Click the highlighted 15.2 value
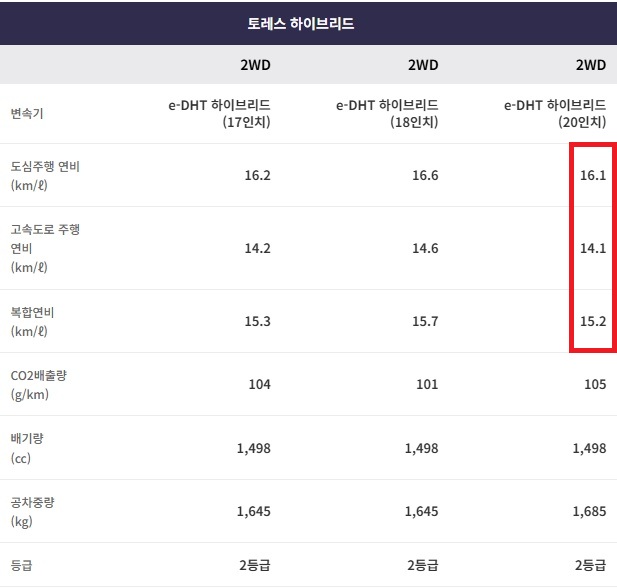 (x=593, y=321)
